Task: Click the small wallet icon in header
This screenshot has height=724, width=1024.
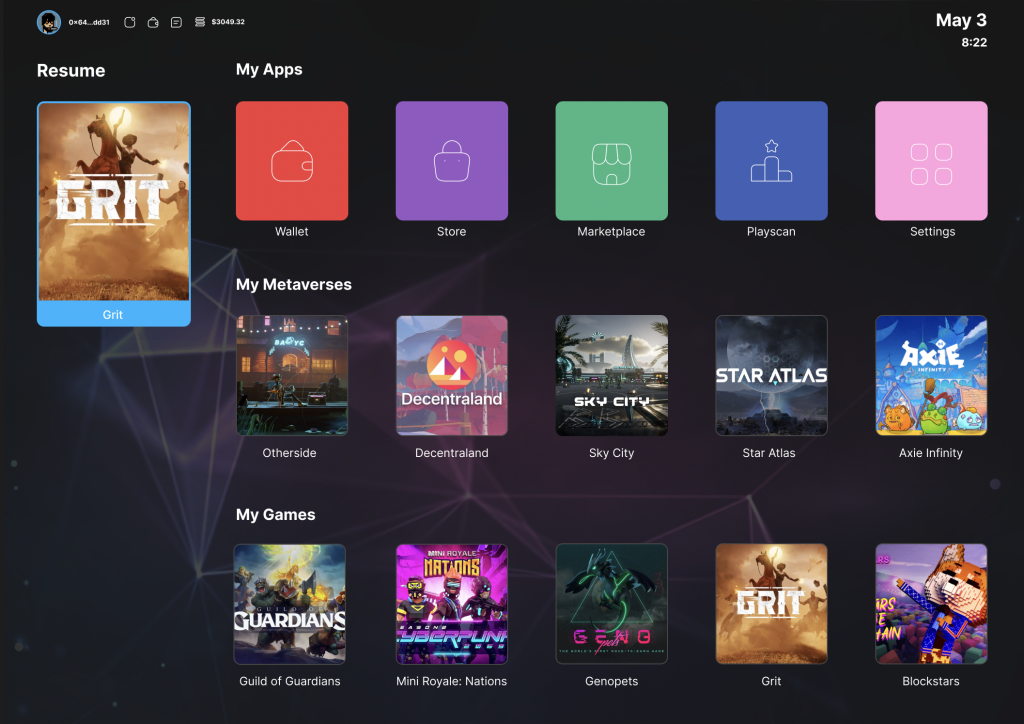Action: [x=153, y=22]
